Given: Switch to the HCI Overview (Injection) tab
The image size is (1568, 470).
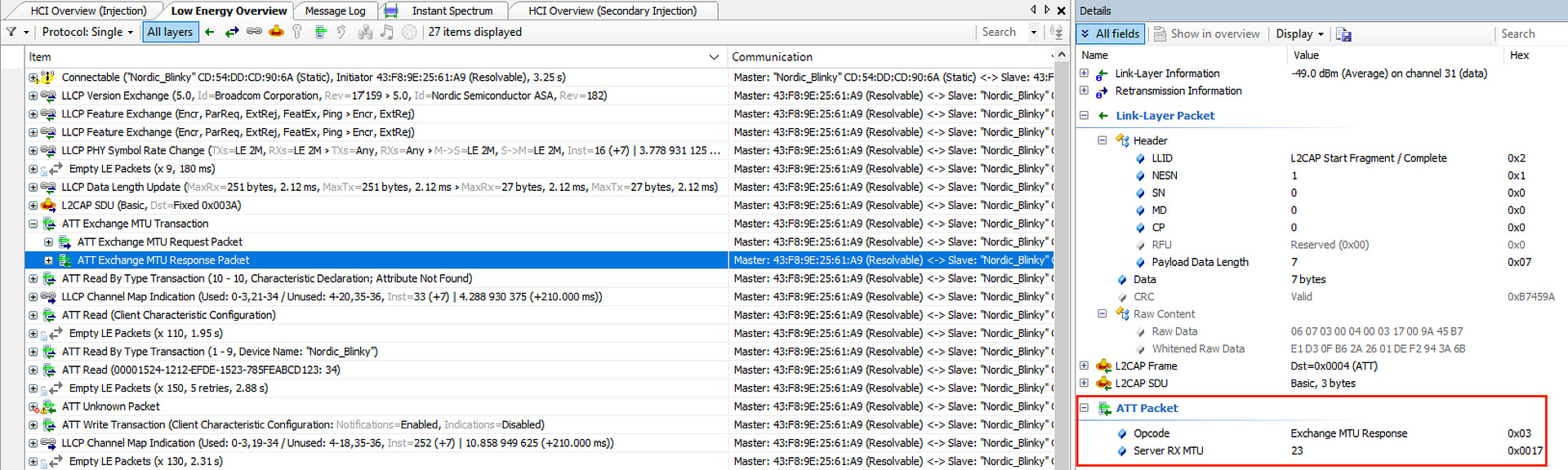Looking at the screenshot, I should [88, 11].
